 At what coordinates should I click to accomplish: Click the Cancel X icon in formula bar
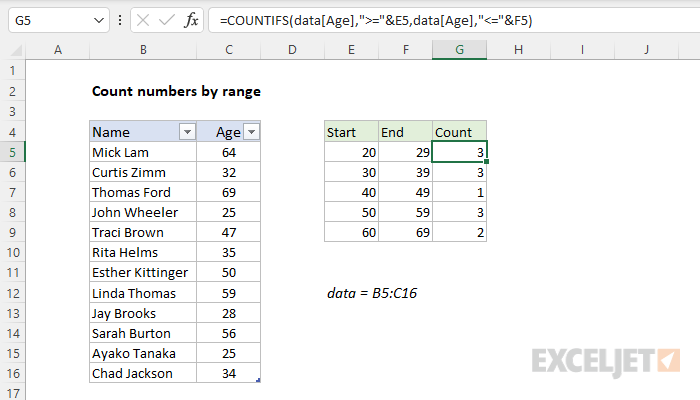pos(140,20)
